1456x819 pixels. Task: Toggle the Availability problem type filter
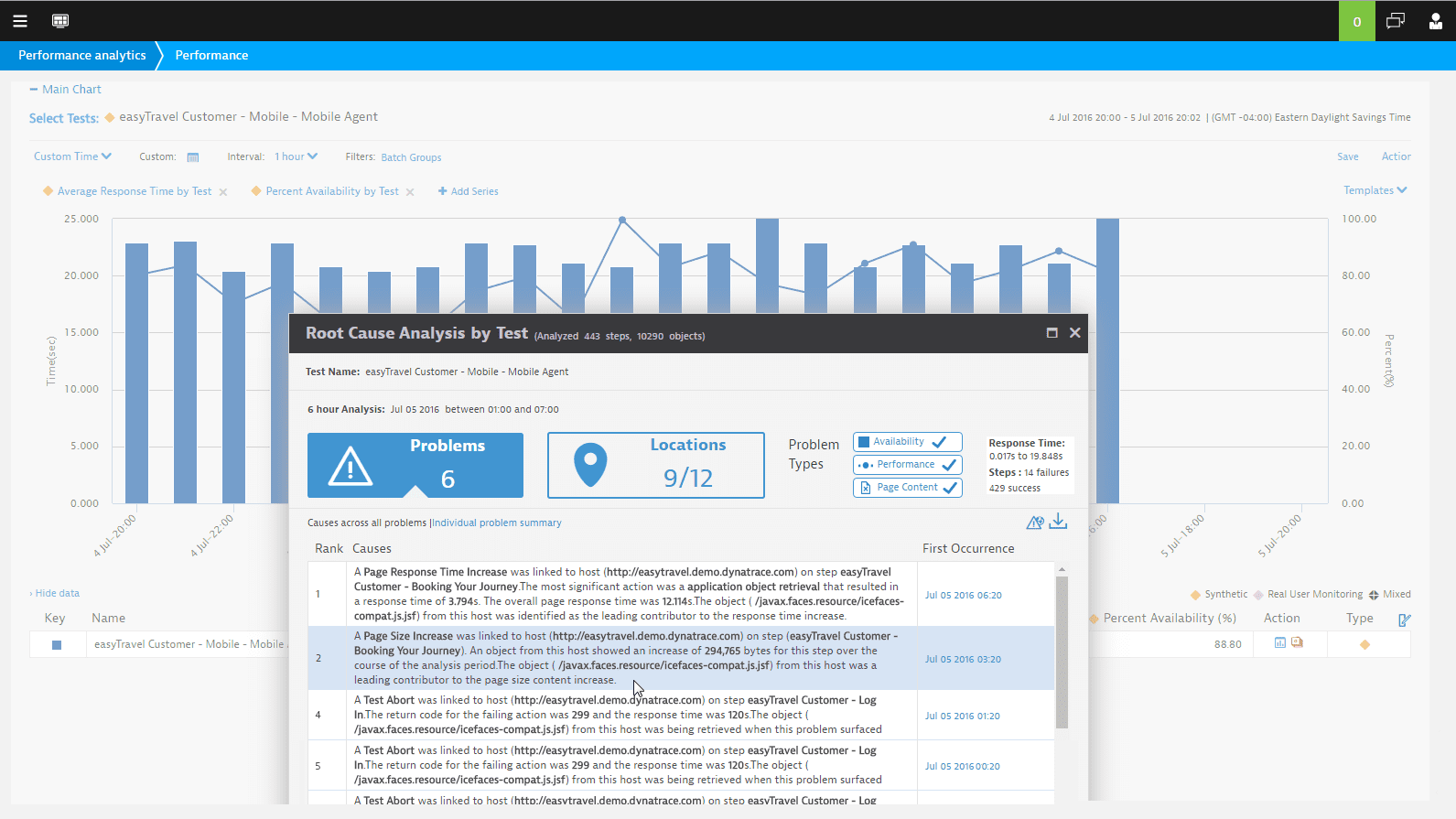coord(908,442)
